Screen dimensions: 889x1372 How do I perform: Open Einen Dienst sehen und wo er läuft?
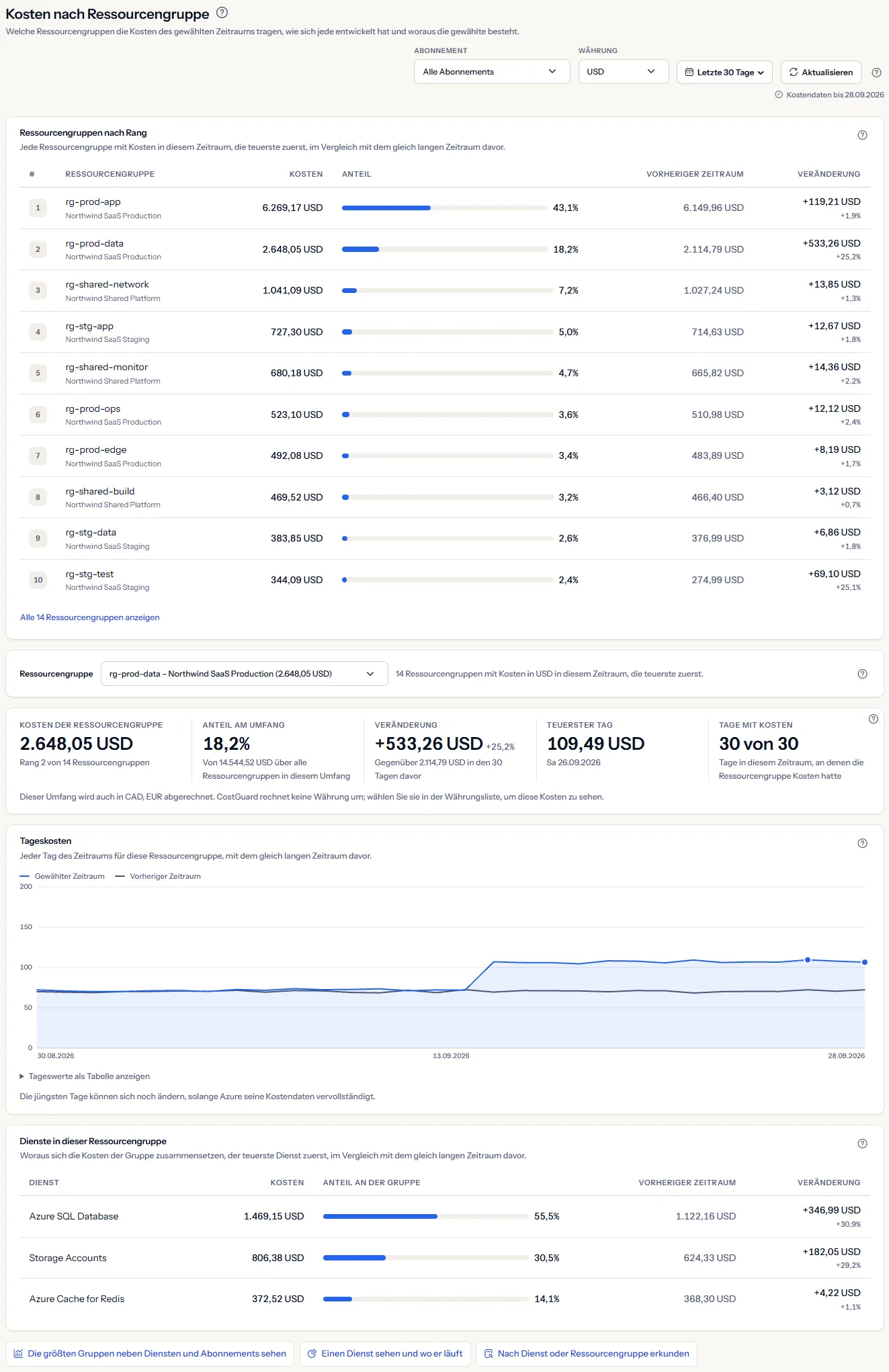[385, 1354]
